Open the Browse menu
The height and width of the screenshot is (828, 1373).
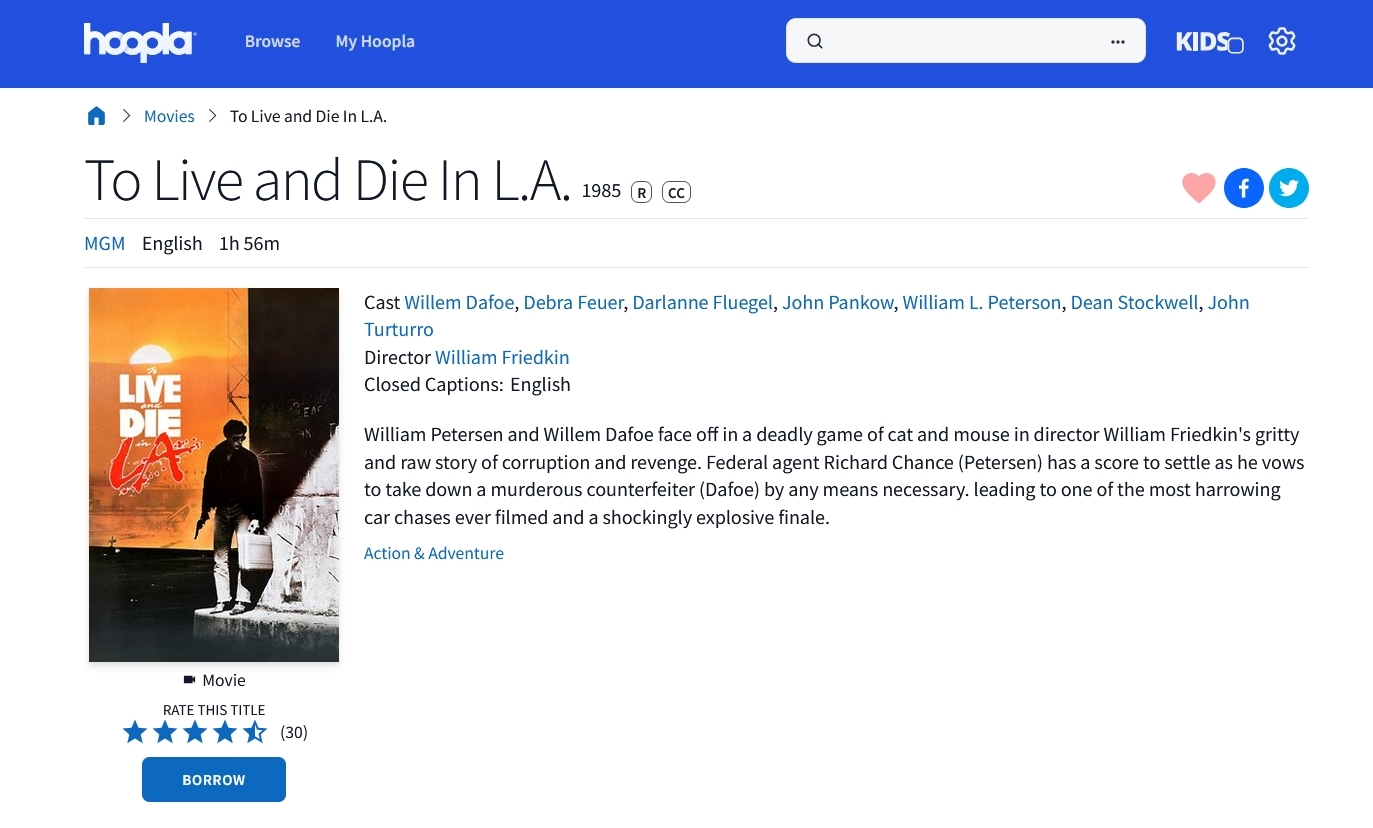pyautogui.click(x=272, y=41)
